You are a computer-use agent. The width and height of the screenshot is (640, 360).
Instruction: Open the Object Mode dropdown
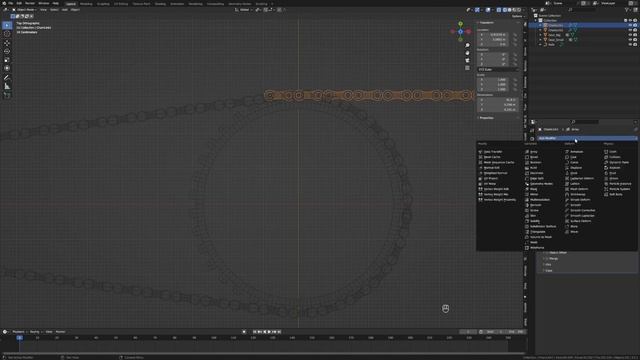(24, 10)
